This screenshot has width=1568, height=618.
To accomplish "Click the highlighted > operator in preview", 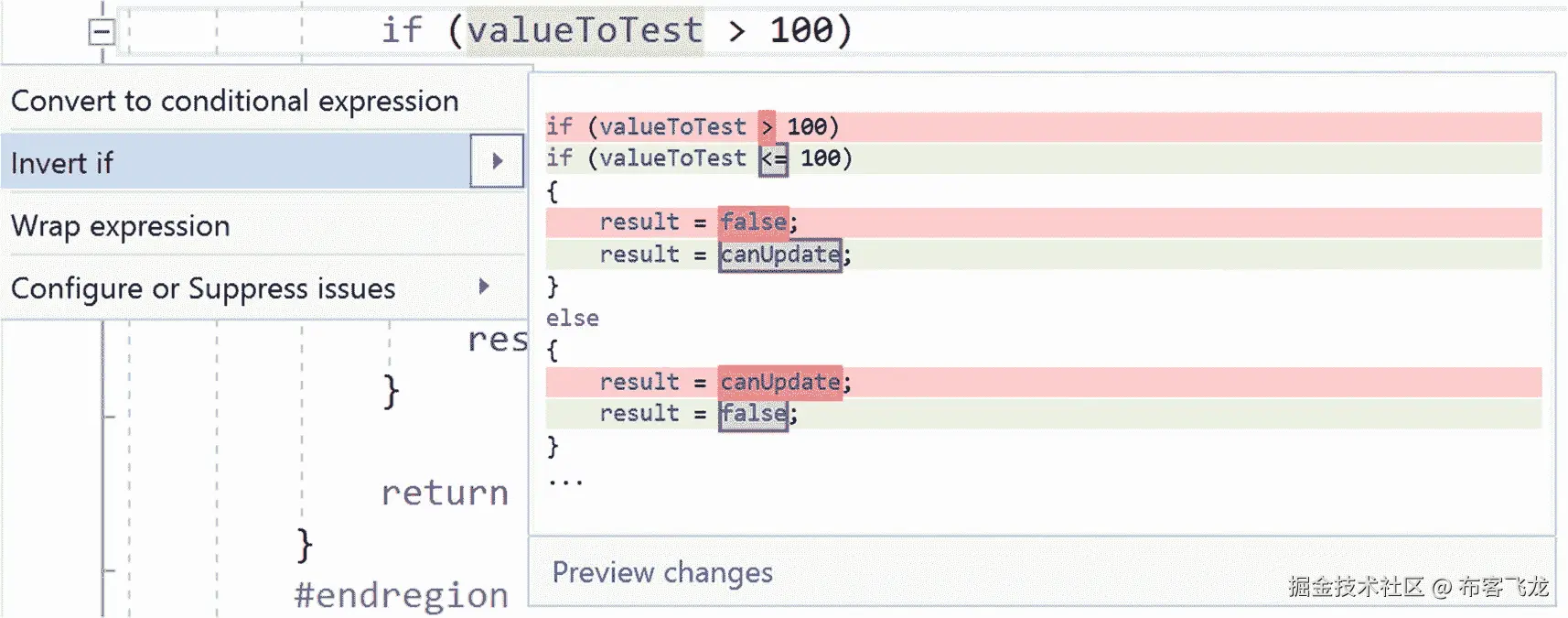I will click(x=767, y=127).
